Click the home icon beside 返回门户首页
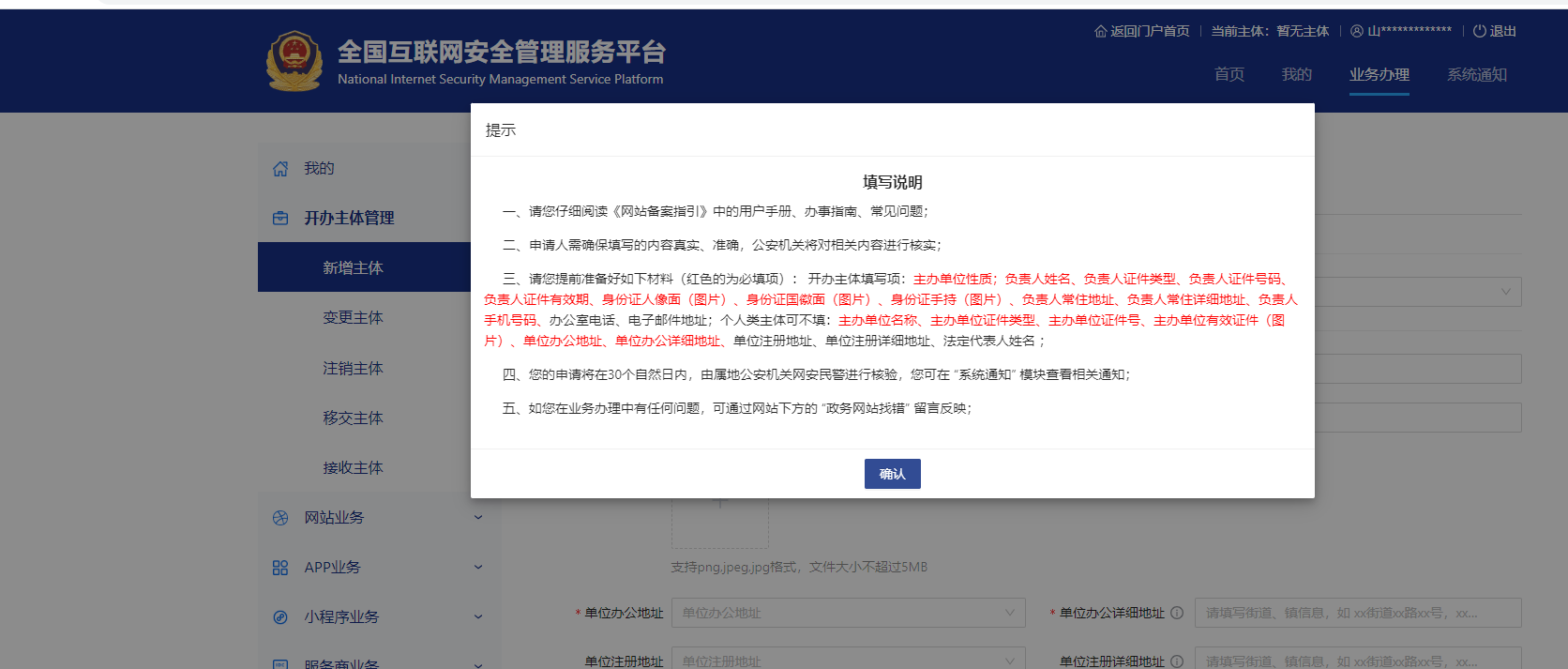The width and height of the screenshot is (1568, 669). [x=1101, y=31]
